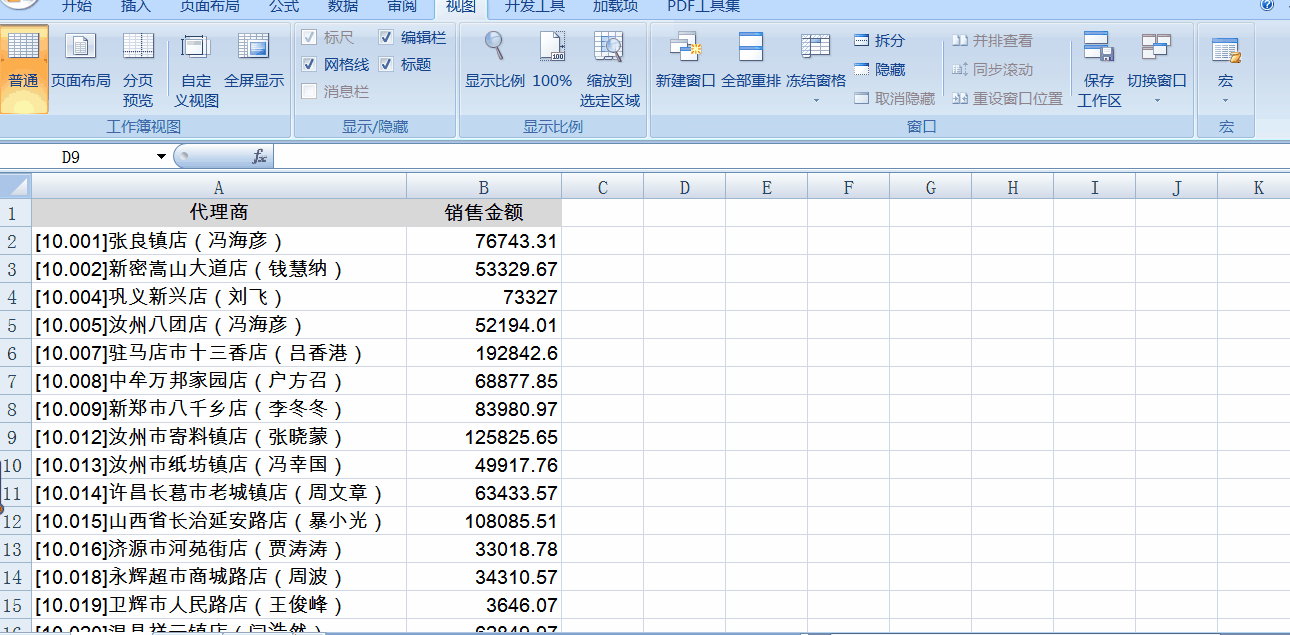This screenshot has height=635, width=1290.
Task: Click into the formula bar input
Action: point(780,157)
